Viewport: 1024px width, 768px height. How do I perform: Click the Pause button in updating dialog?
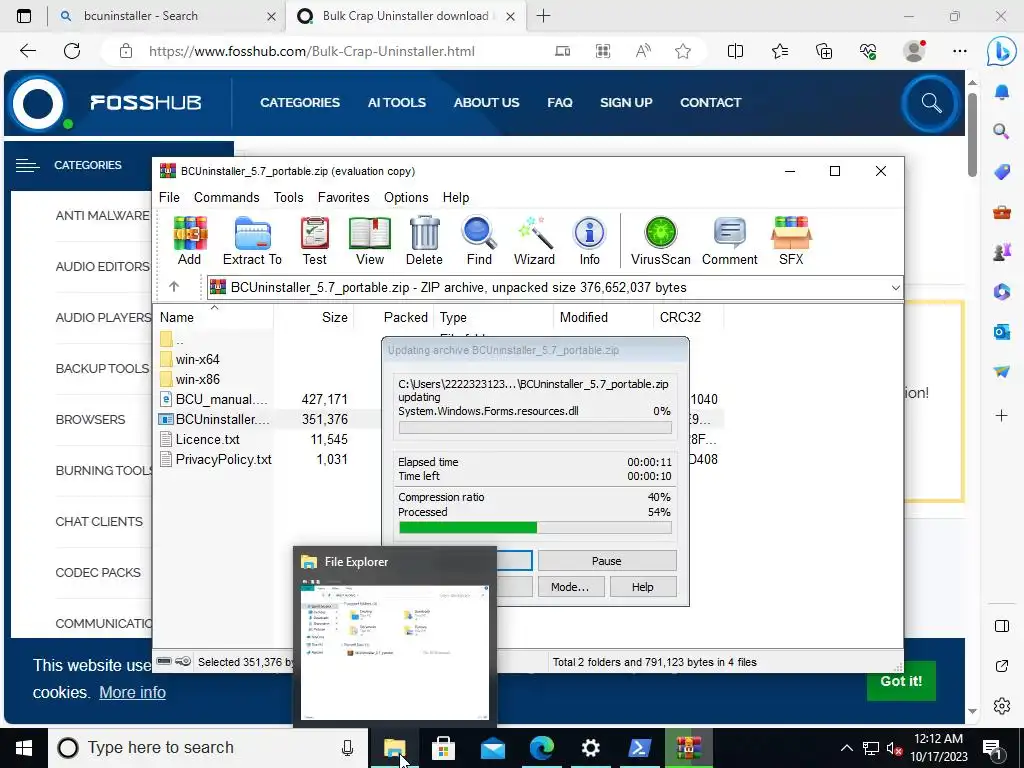[607, 561]
